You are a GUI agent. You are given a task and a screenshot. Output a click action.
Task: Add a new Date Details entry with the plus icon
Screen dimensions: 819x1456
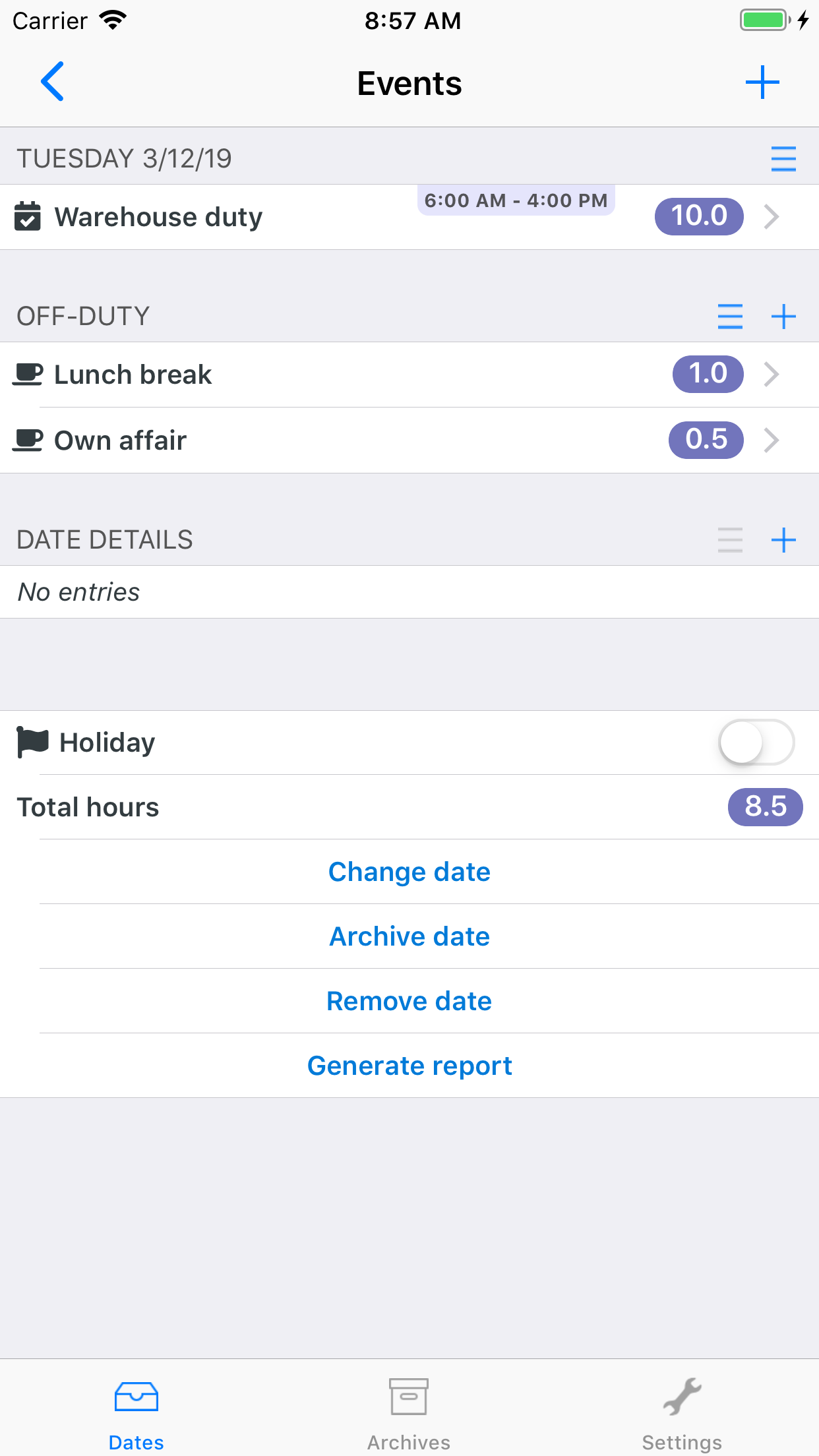tap(783, 540)
